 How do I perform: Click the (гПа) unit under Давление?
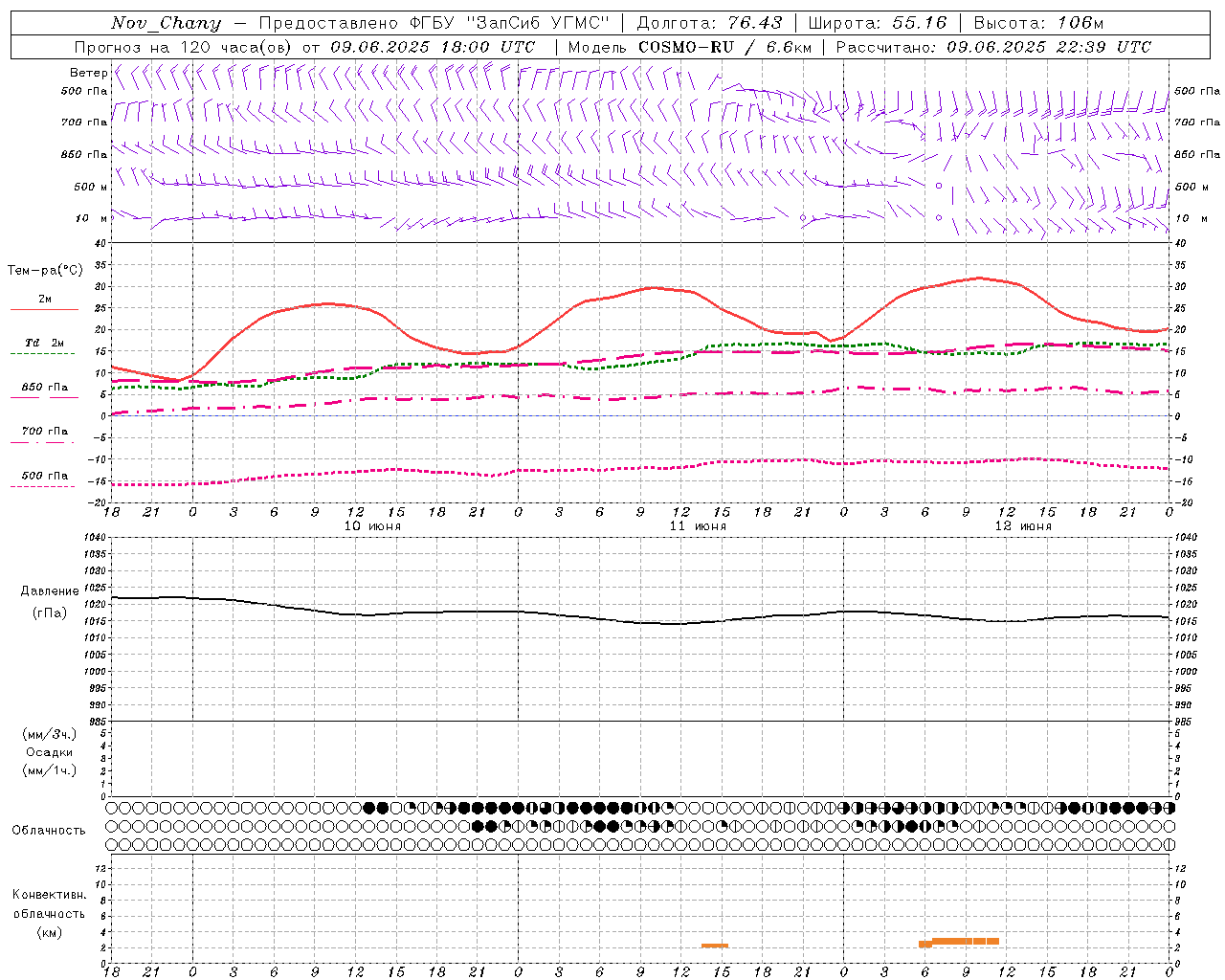click(50, 612)
